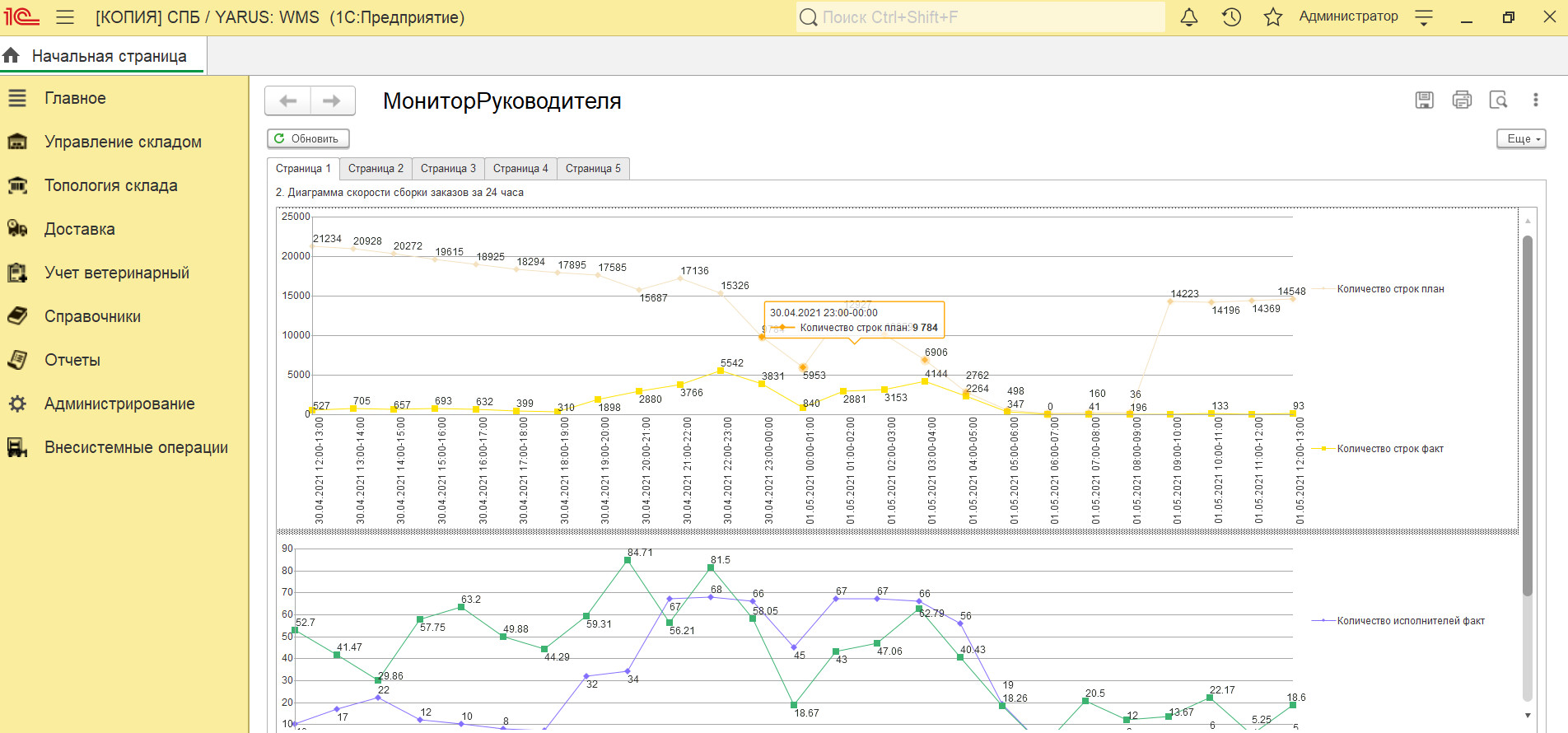The image size is (1568, 733).
Task: Open Внесистемные операции section
Action: 136,447
